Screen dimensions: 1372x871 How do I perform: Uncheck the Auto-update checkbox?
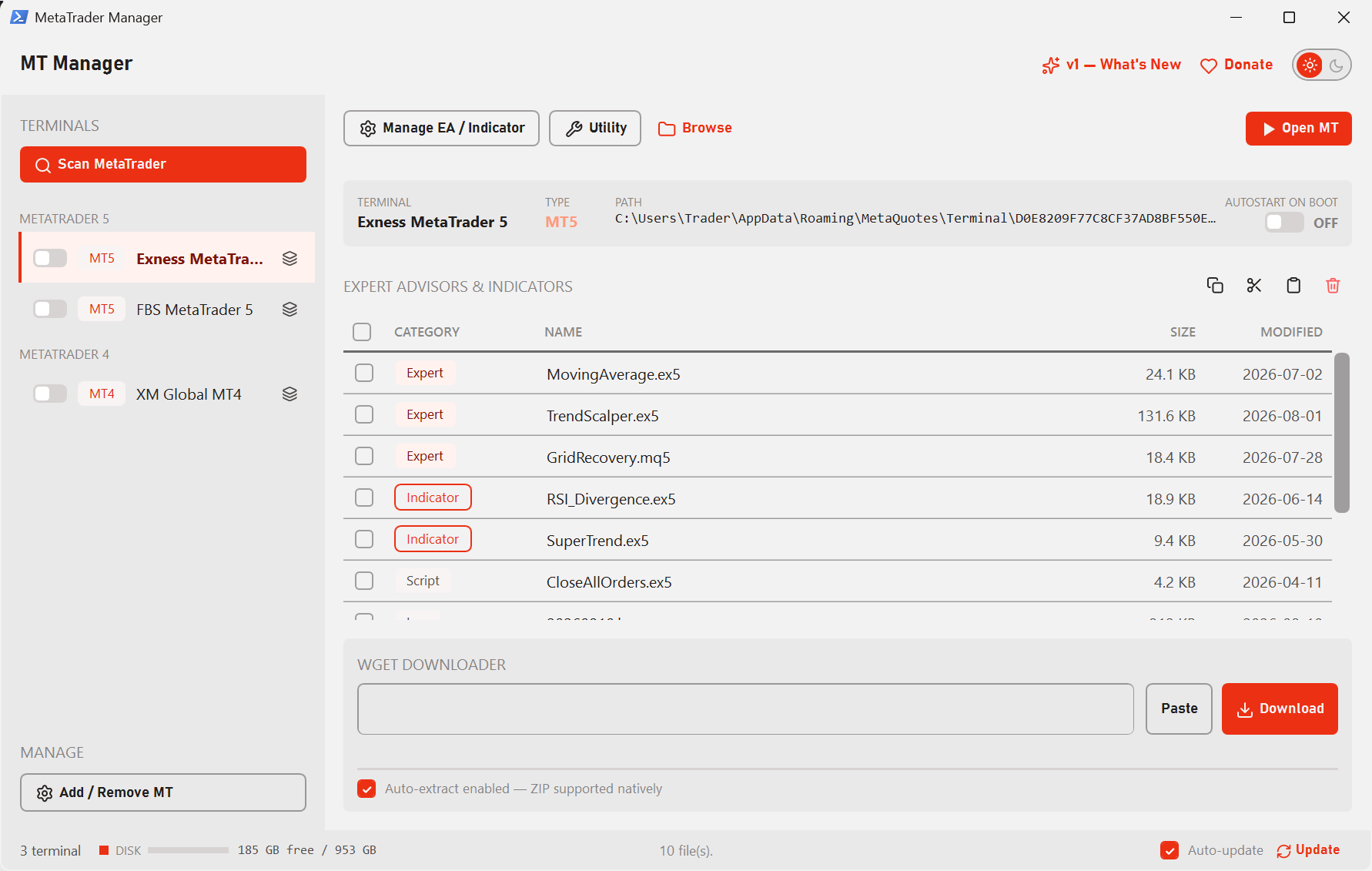(1170, 850)
